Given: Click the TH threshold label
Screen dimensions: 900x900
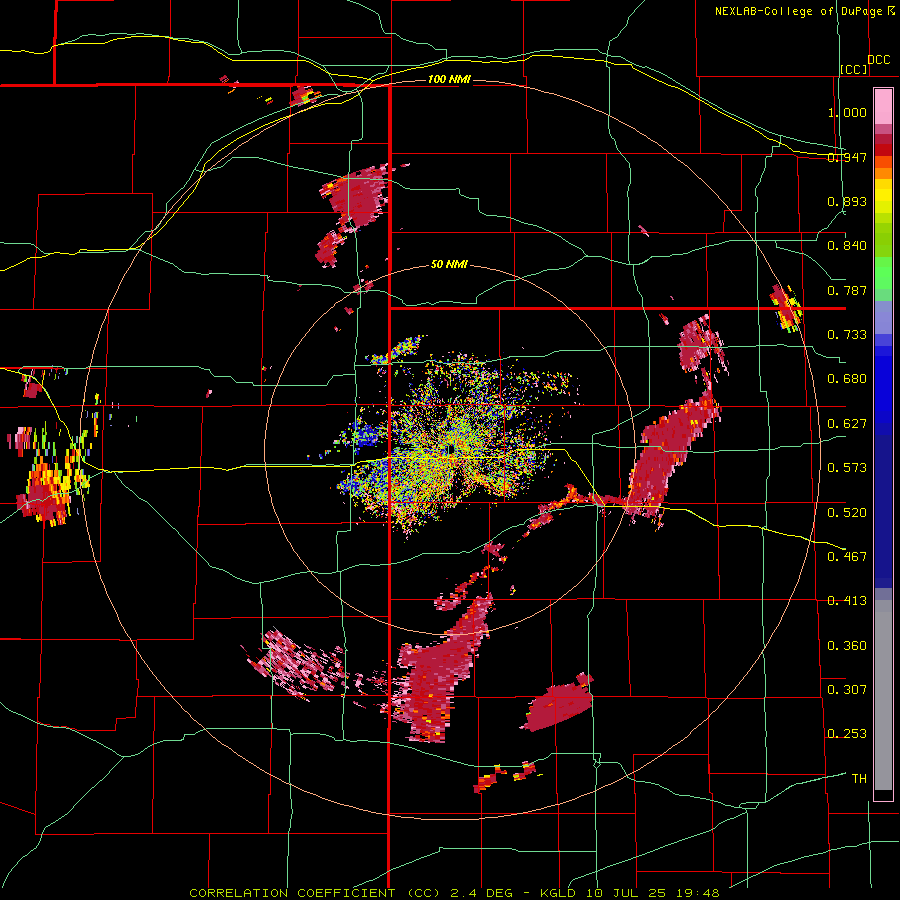Looking at the screenshot, I should pos(859,778).
